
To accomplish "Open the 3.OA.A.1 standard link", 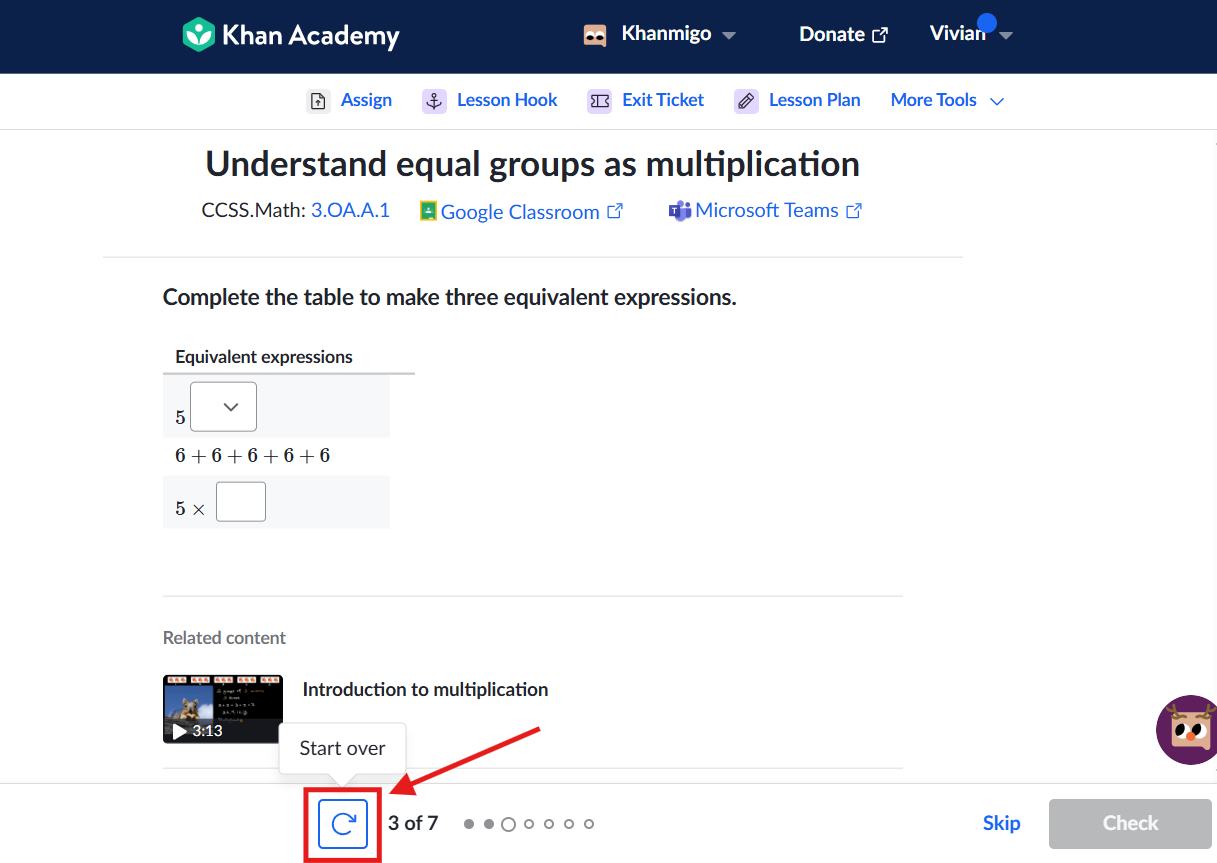I will pos(350,211).
